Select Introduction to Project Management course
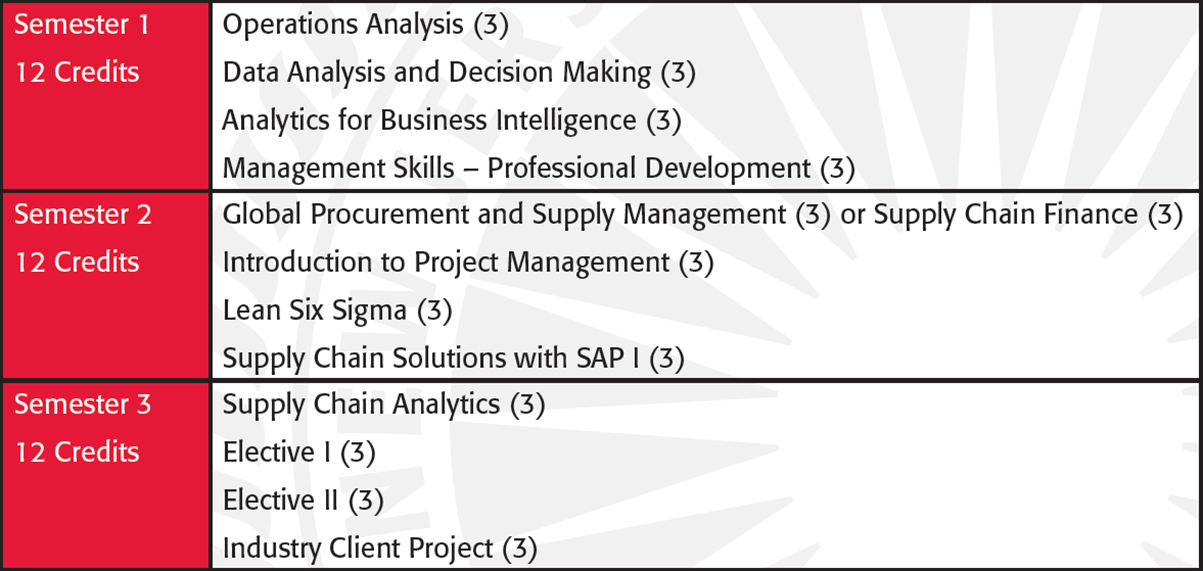Viewport: 1203px width, 571px height. point(467,263)
